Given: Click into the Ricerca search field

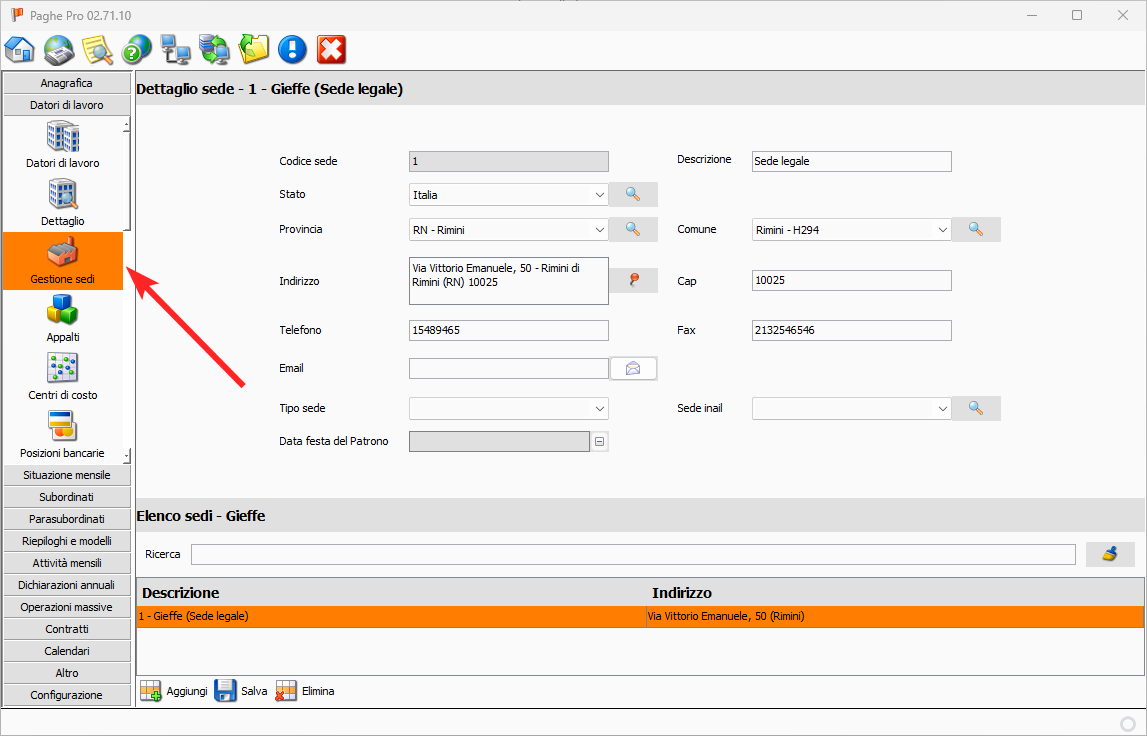Looking at the screenshot, I should tap(632, 554).
